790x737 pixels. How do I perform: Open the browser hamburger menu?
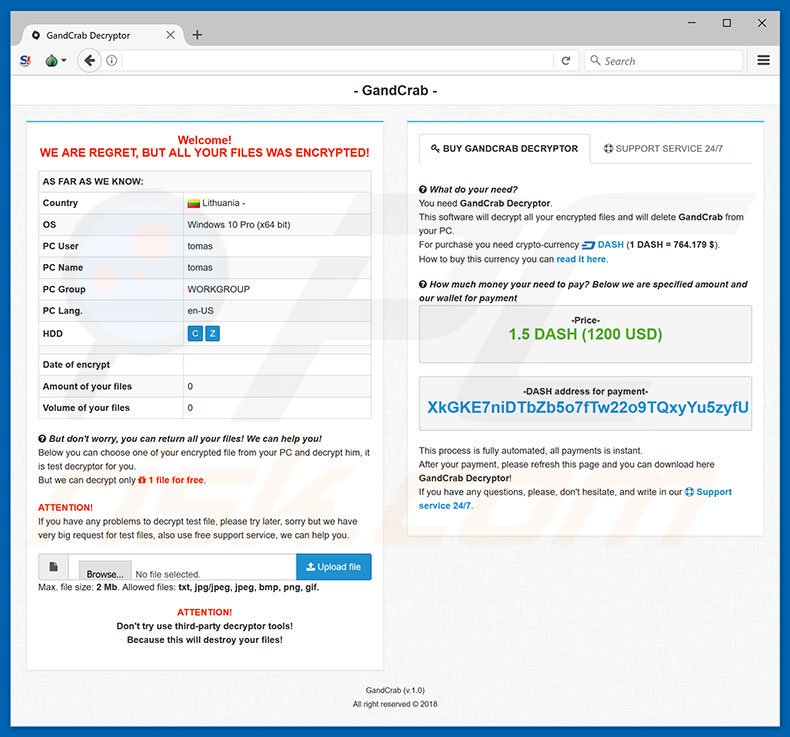click(764, 61)
